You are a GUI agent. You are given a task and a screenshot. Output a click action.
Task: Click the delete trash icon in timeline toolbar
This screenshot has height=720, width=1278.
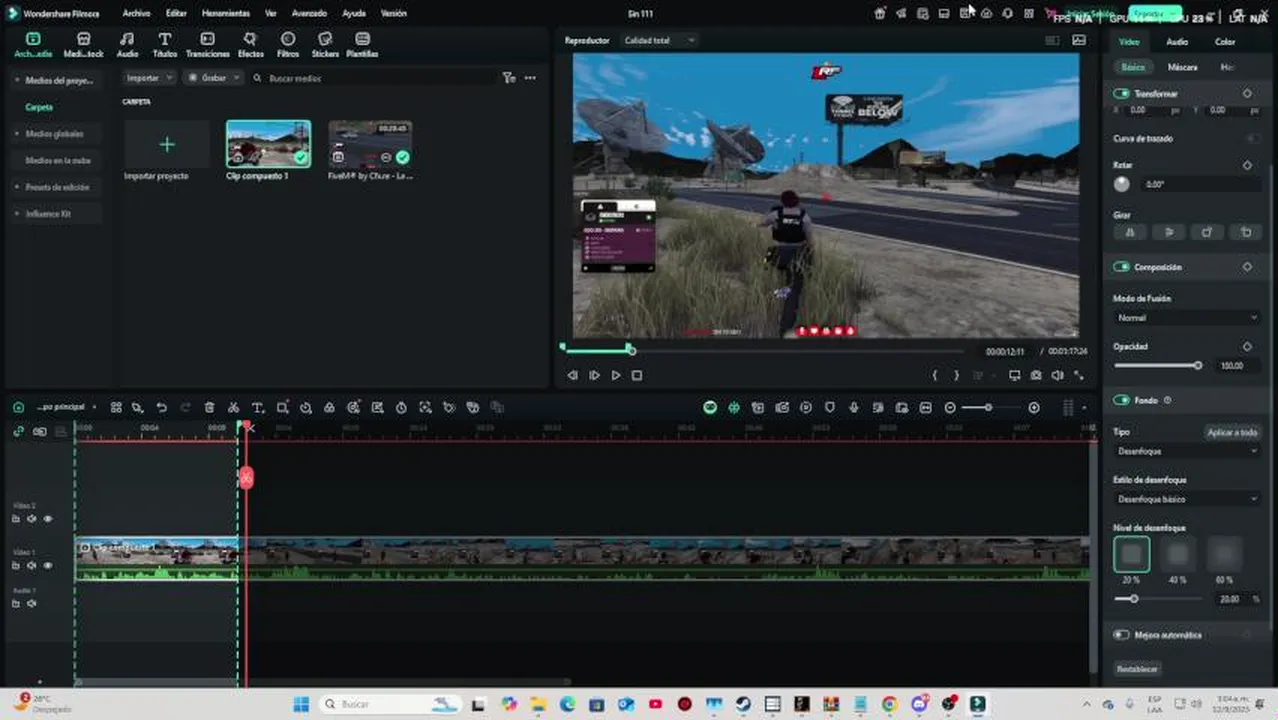click(x=209, y=407)
